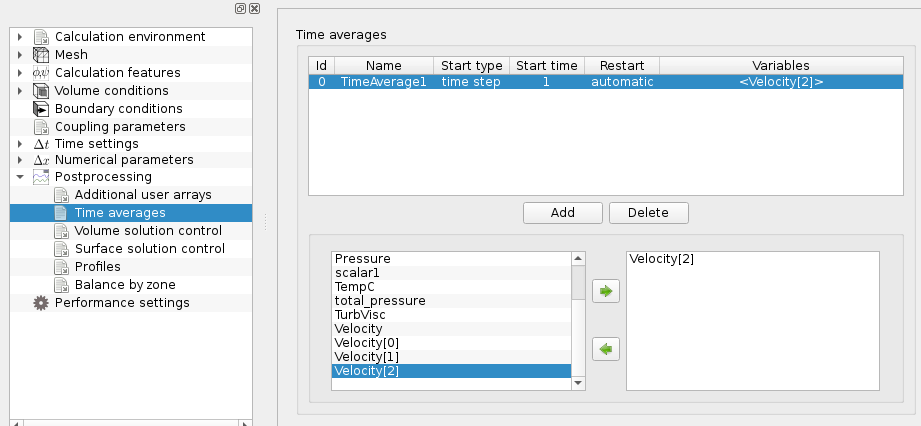921x426 pixels.
Task: Click the Performance settings gear icon
Action: [x=41, y=303]
